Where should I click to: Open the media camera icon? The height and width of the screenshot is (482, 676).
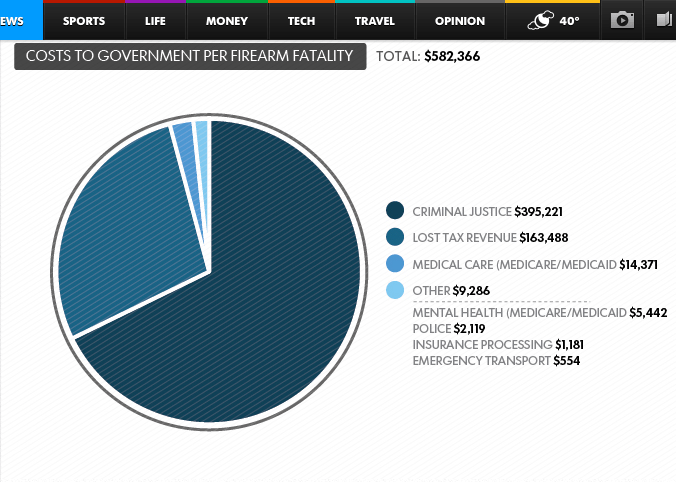[623, 20]
